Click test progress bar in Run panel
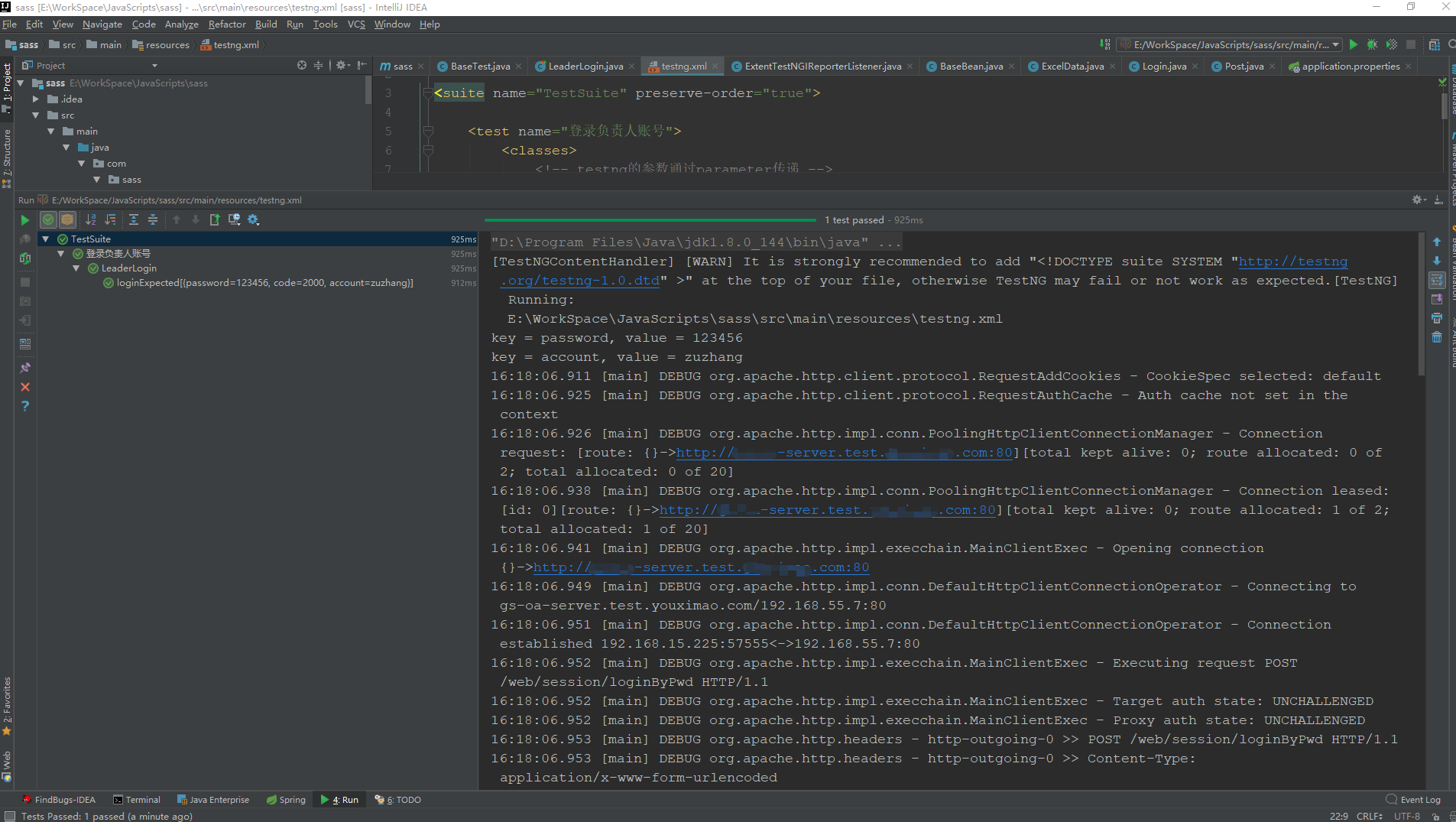This screenshot has width=1456, height=822. pos(650,220)
